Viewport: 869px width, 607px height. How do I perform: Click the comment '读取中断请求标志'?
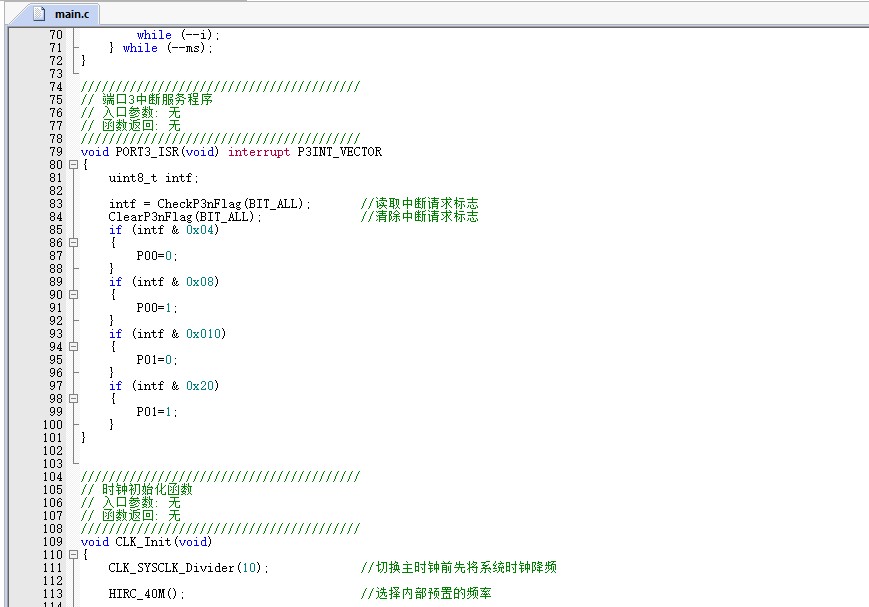click(427, 203)
